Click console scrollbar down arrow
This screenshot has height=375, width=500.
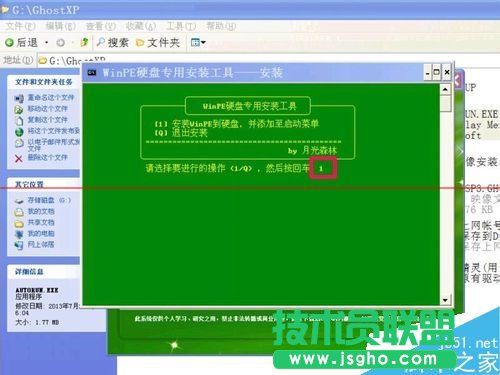(445, 300)
